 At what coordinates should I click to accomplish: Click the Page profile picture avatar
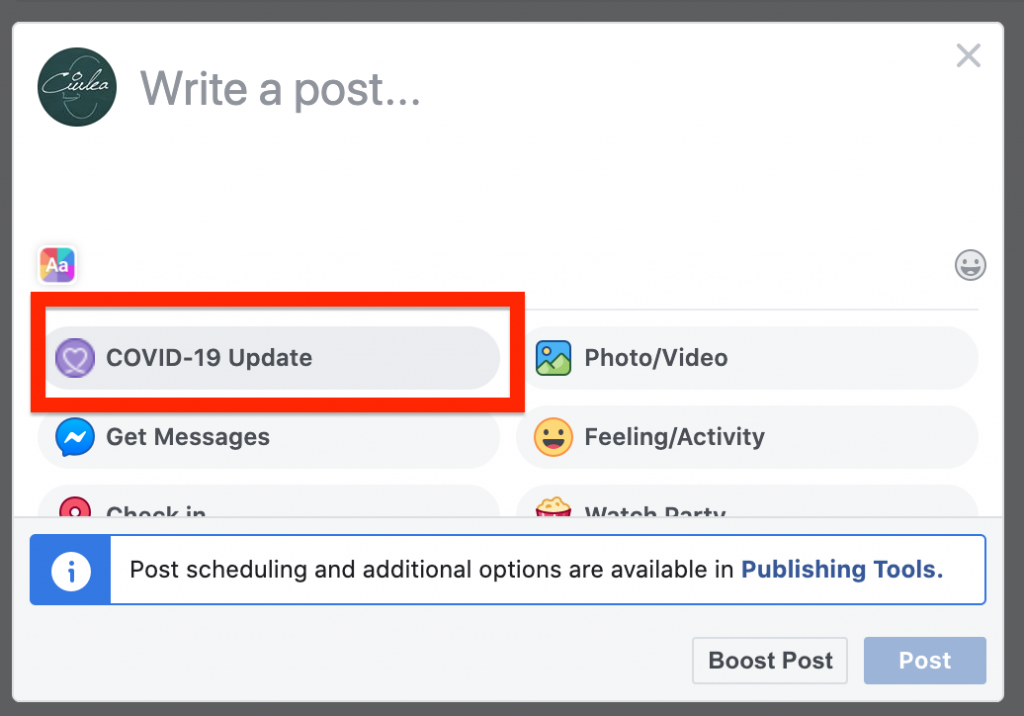pos(77,87)
